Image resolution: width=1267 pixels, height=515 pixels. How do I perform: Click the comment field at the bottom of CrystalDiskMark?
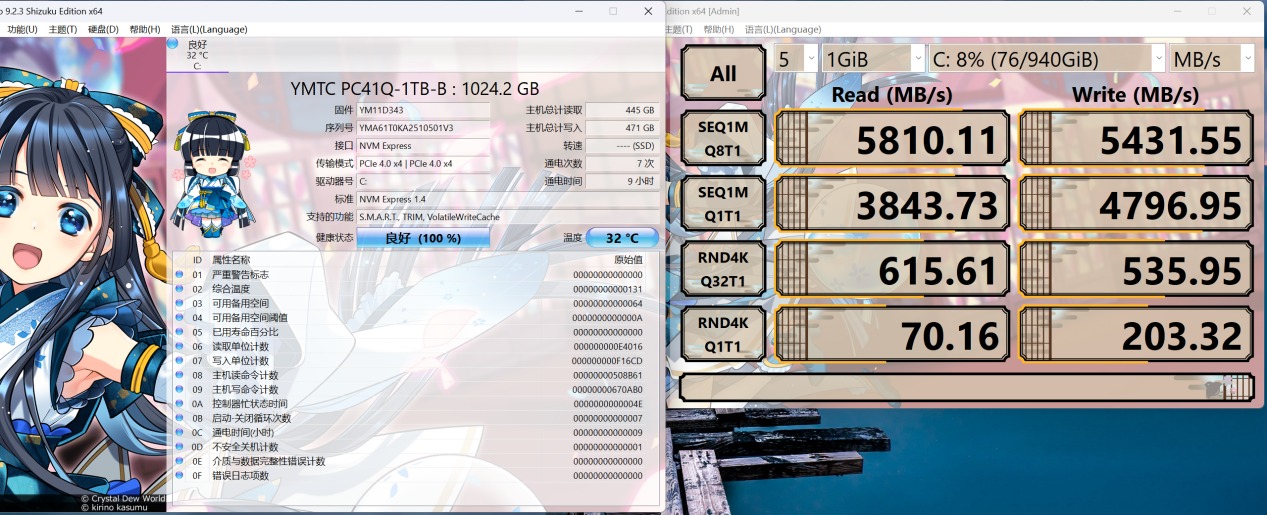pyautogui.click(x=966, y=386)
